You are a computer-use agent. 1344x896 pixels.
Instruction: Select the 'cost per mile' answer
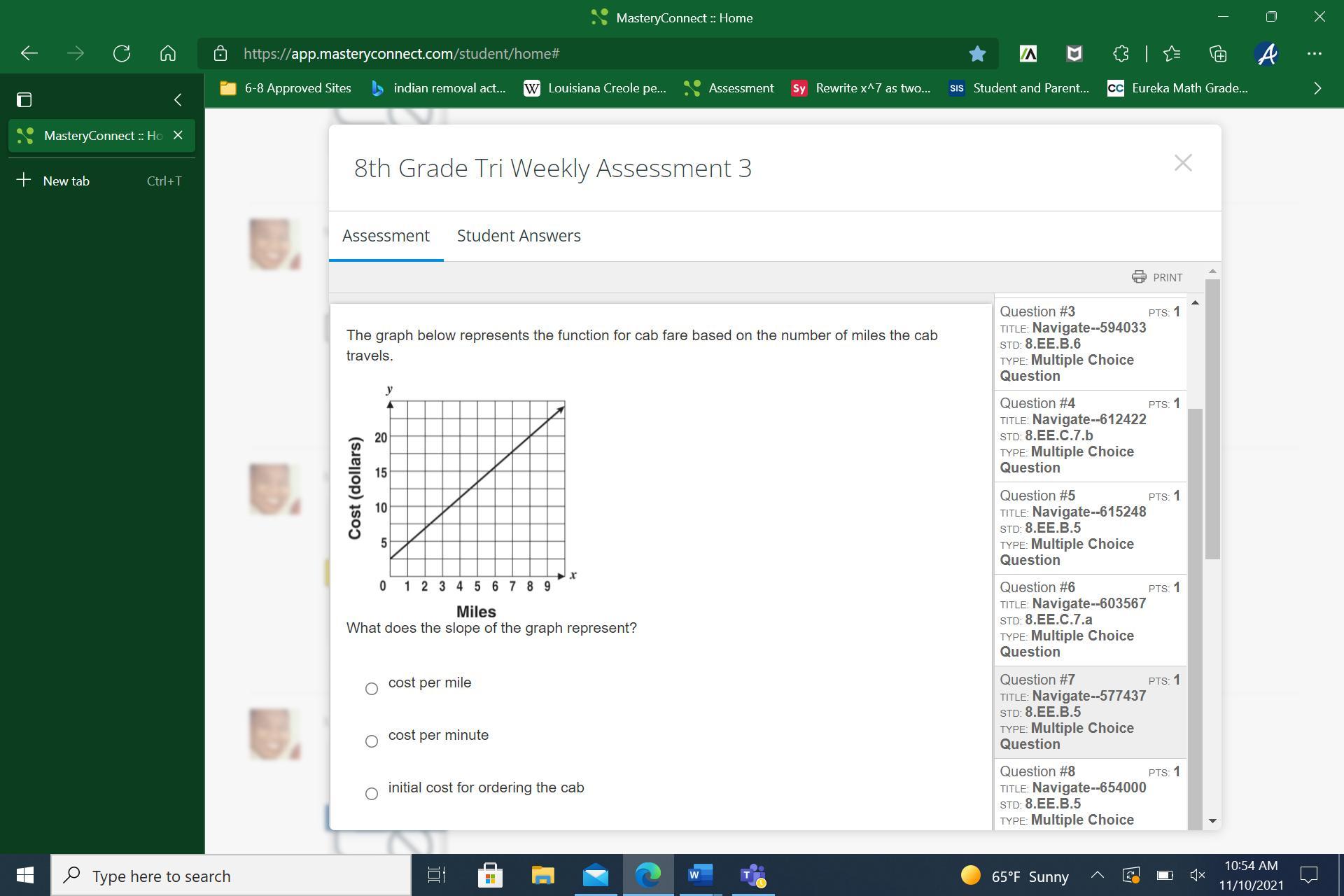point(372,689)
